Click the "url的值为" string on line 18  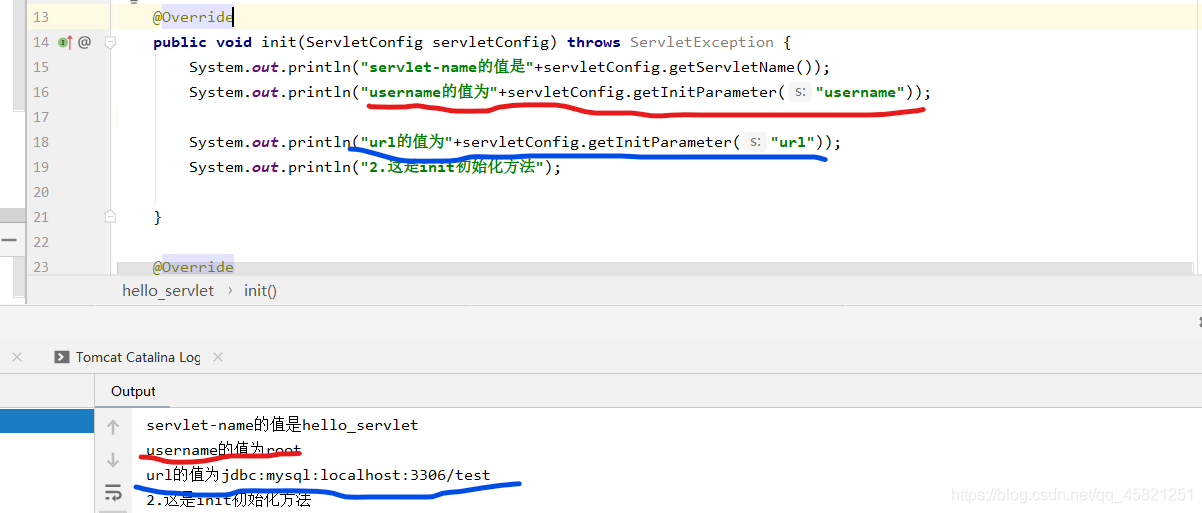[407, 142]
